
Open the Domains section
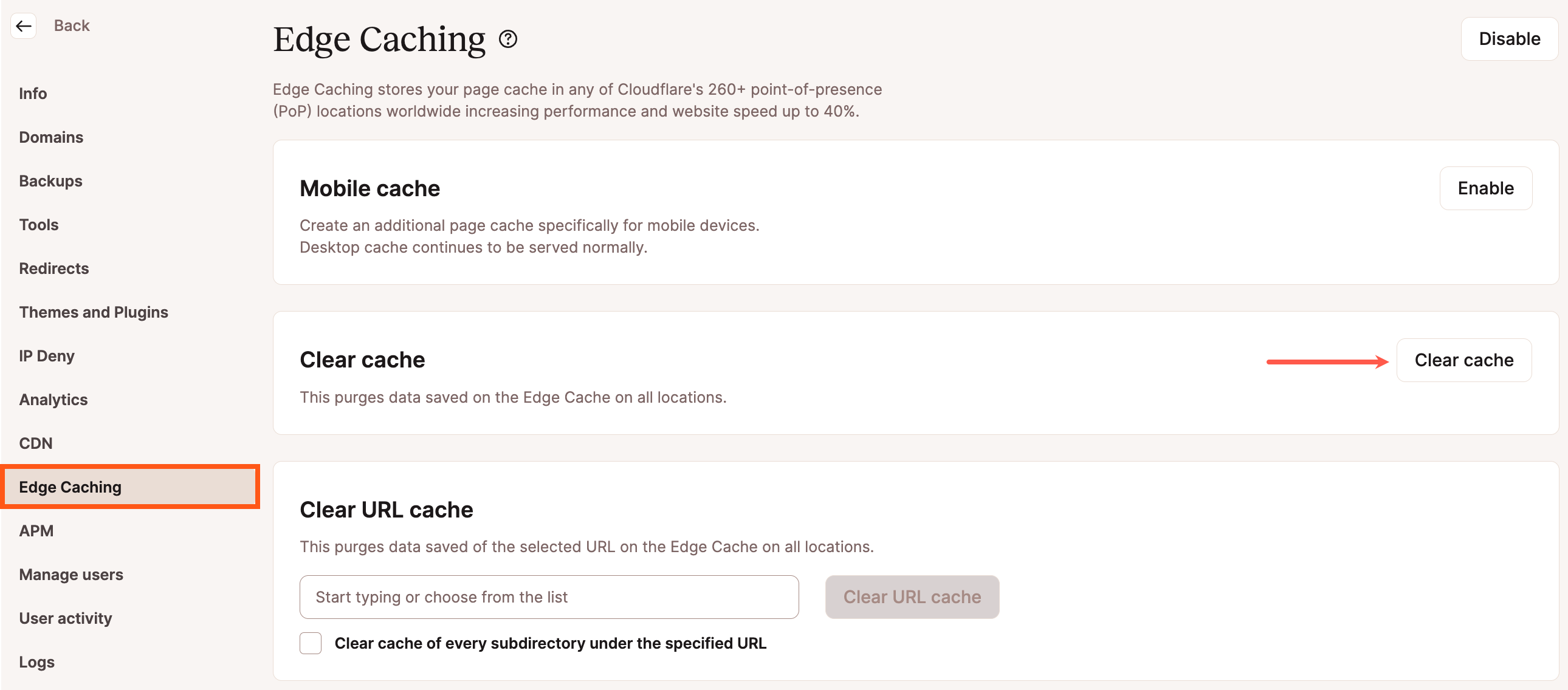(x=51, y=137)
